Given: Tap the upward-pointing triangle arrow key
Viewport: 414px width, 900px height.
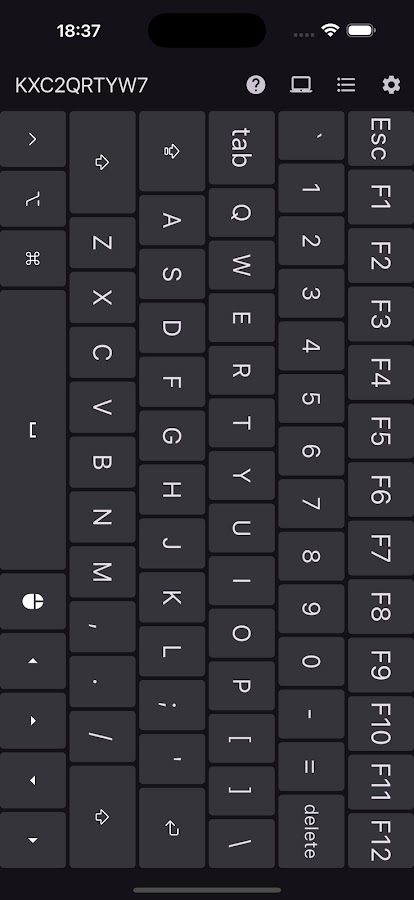Looking at the screenshot, I should (33, 661).
